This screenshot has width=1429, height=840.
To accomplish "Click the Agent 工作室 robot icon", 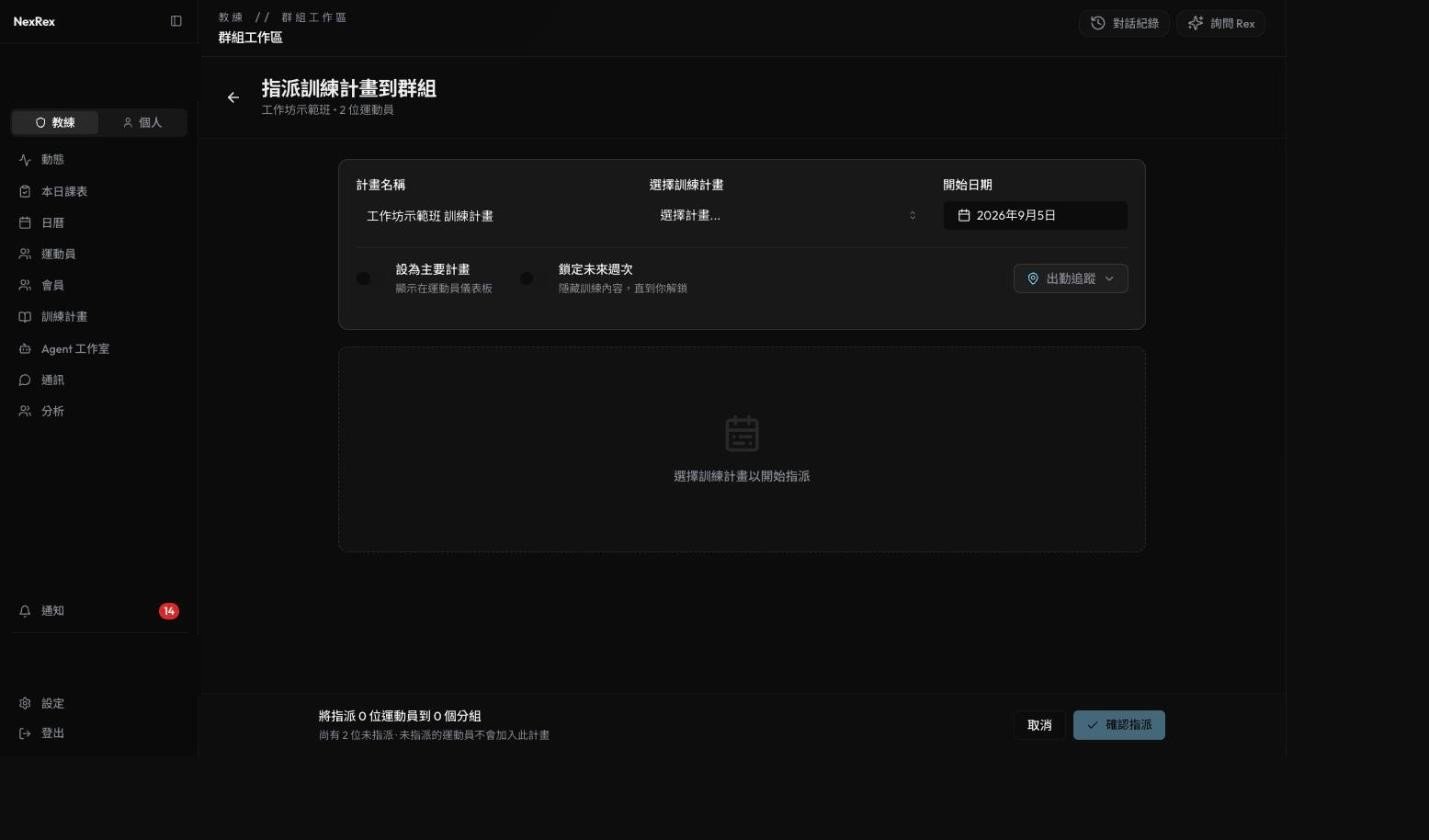I will click(25, 349).
